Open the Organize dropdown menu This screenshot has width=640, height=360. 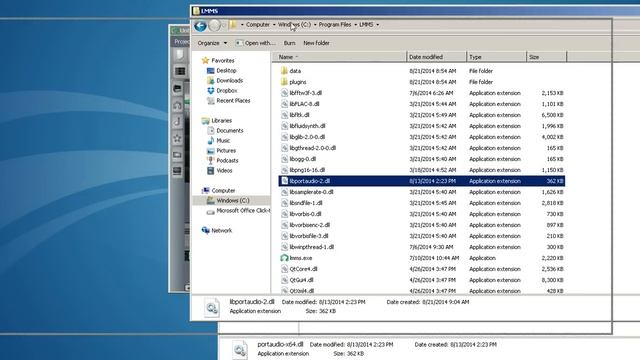tap(212, 43)
